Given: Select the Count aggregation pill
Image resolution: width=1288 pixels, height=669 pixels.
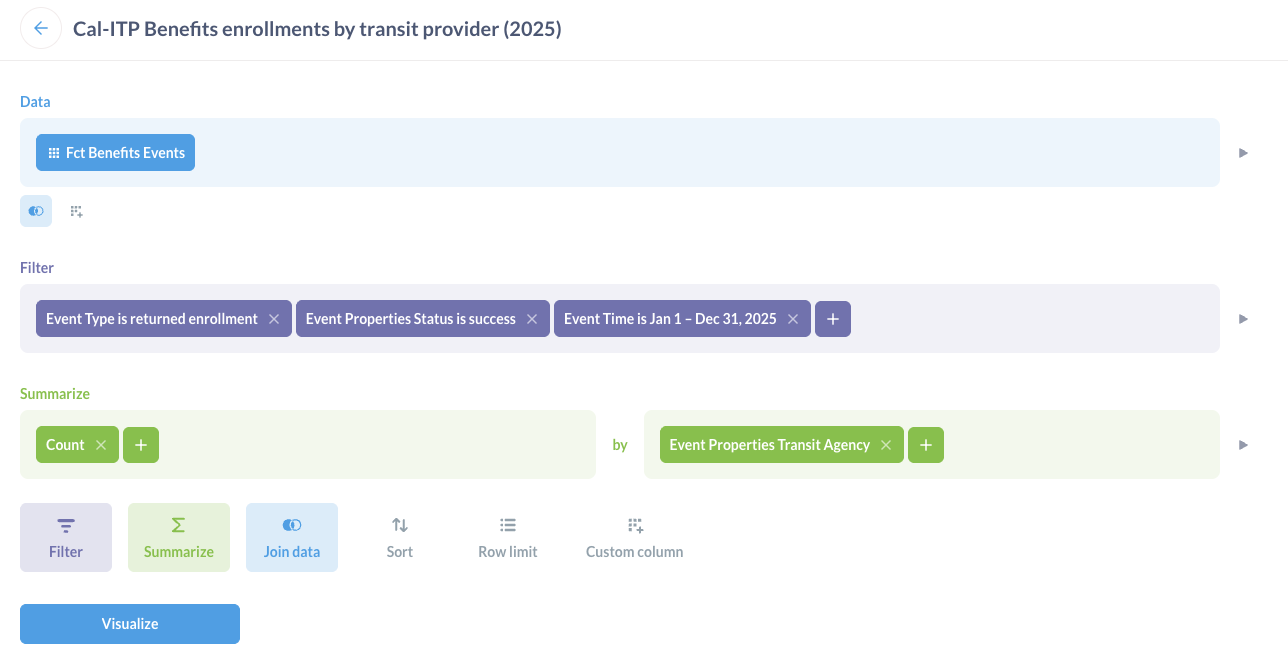Looking at the screenshot, I should (63, 444).
